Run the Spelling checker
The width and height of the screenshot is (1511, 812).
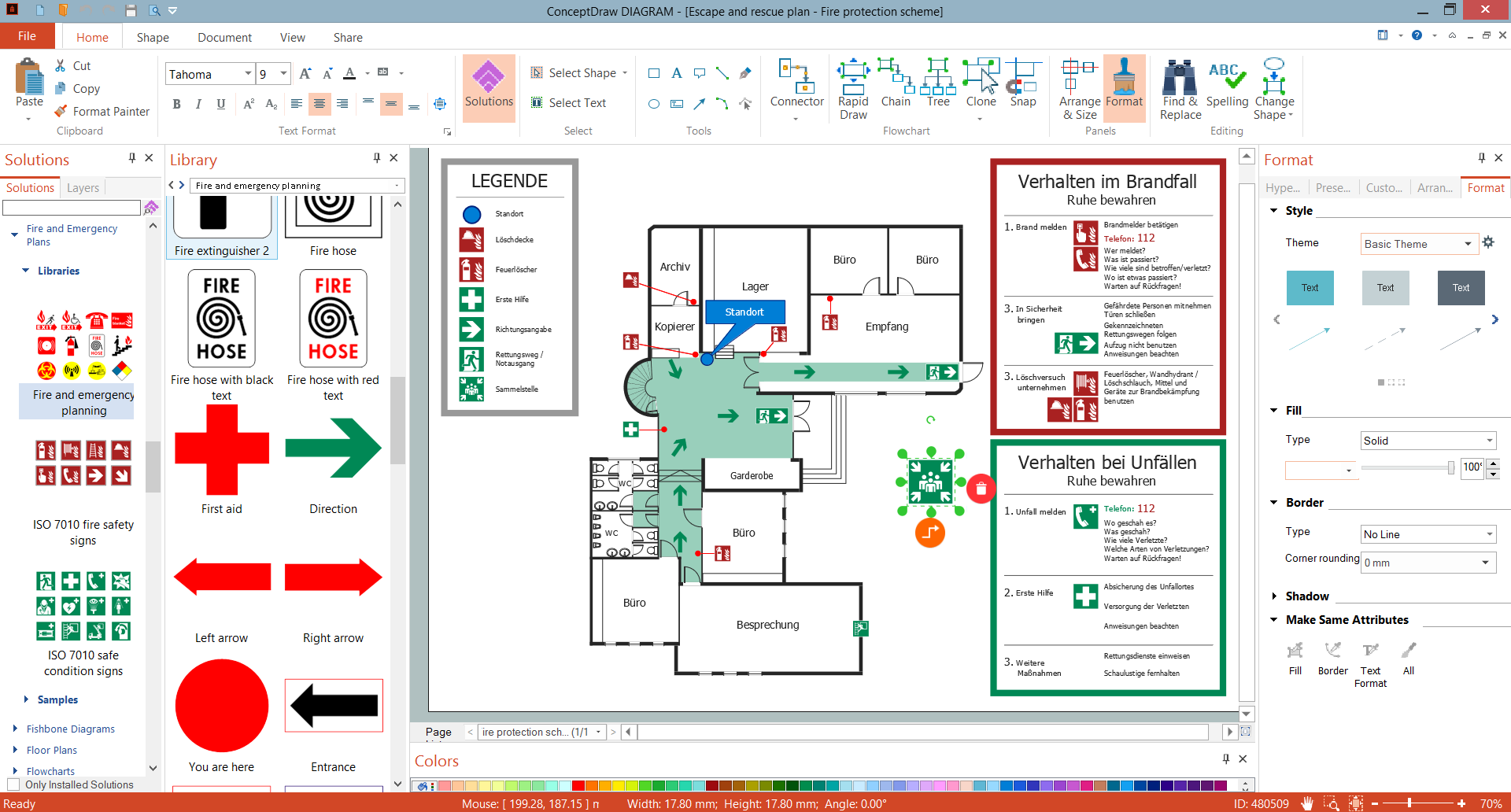tap(1228, 87)
